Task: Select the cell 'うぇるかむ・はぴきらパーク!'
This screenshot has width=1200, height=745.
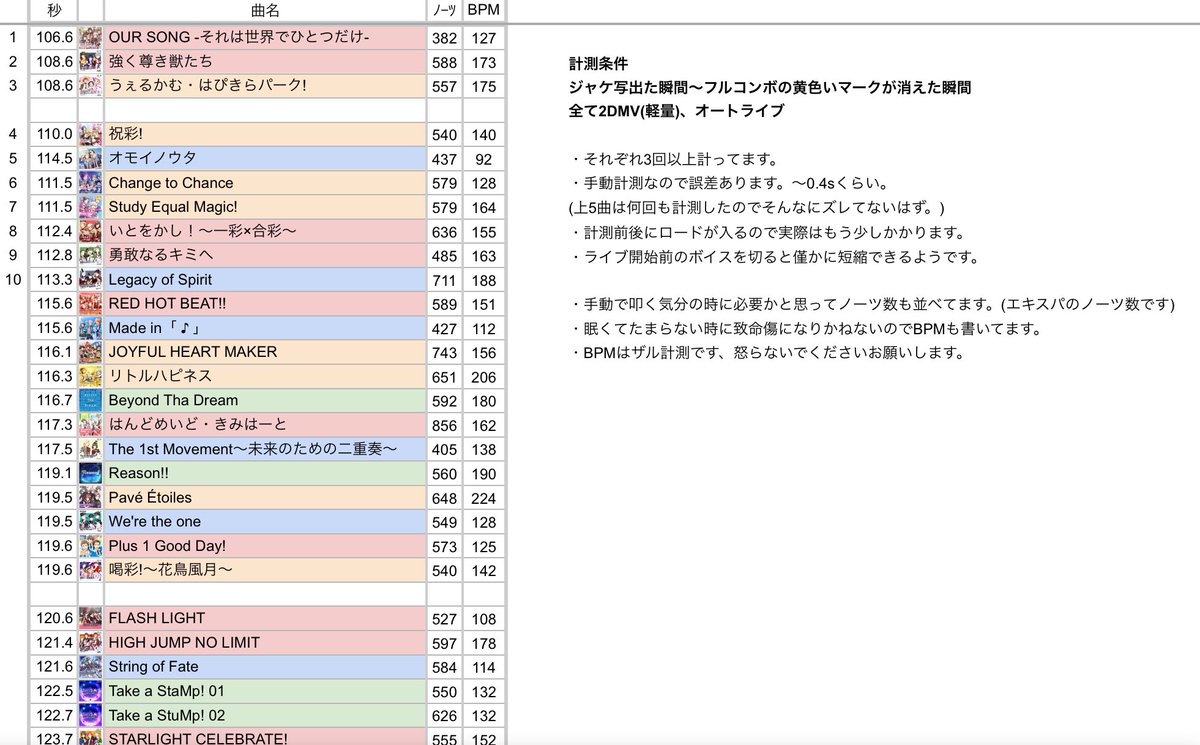Action: click(265, 86)
